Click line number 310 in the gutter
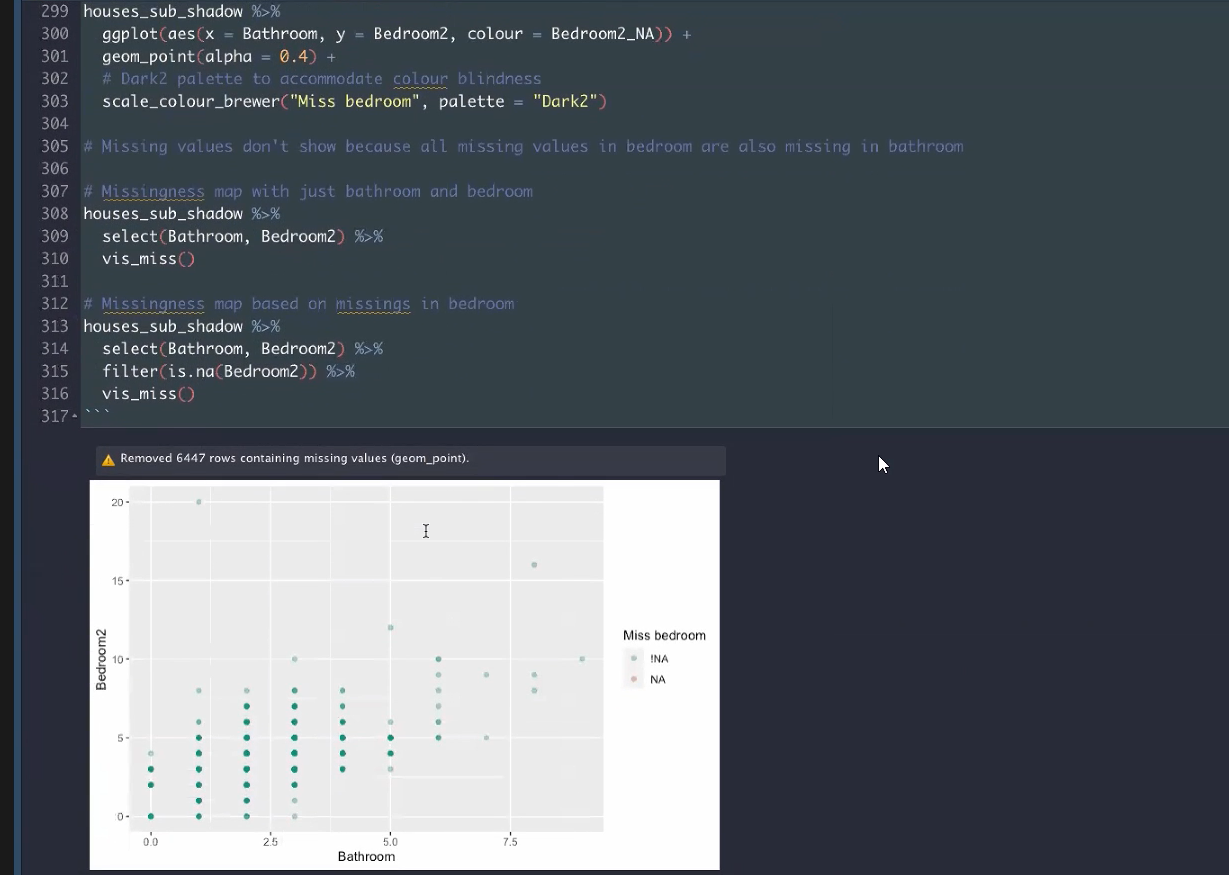This screenshot has height=875, width=1229. (x=55, y=259)
